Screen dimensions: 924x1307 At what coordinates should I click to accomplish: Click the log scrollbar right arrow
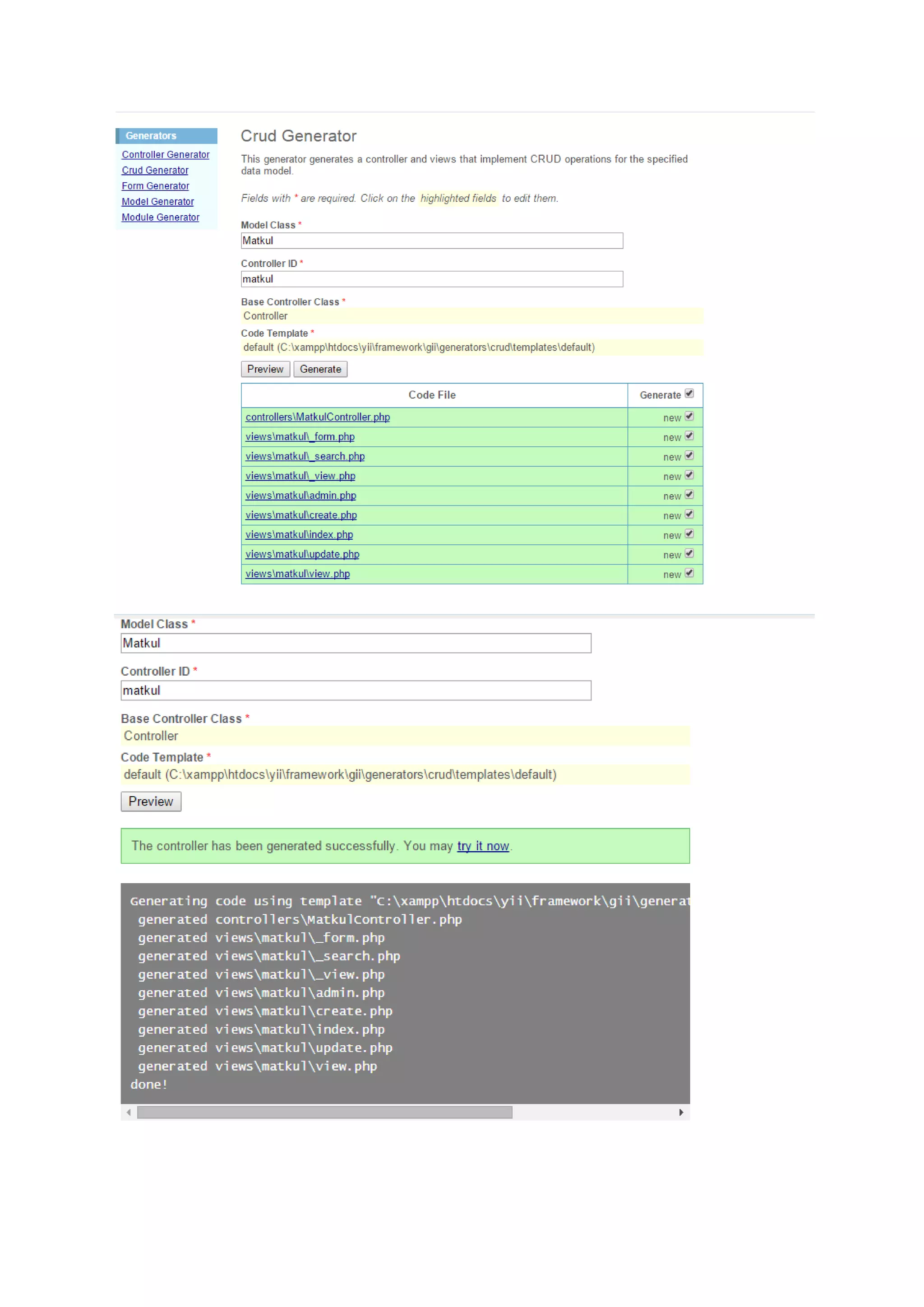pos(681,1112)
